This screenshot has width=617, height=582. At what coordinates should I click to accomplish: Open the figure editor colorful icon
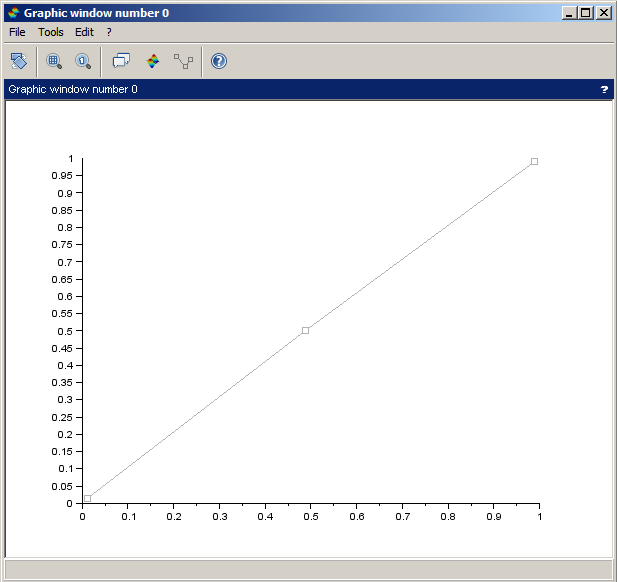click(153, 61)
